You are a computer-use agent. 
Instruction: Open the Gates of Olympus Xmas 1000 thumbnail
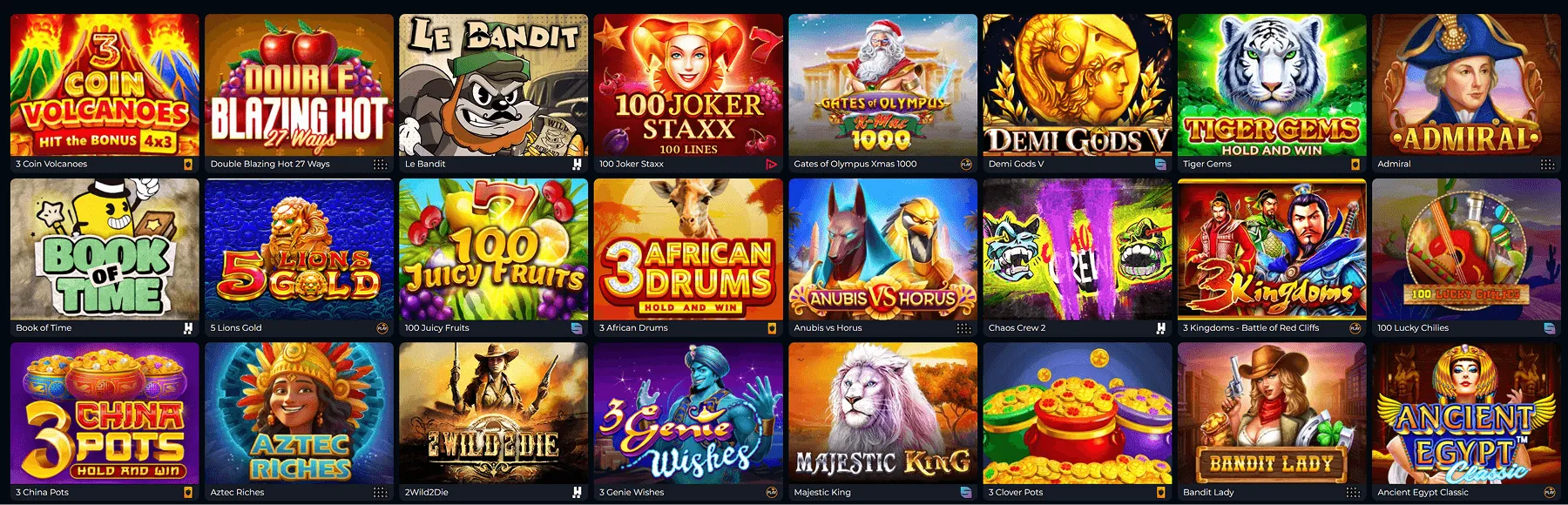[882, 85]
